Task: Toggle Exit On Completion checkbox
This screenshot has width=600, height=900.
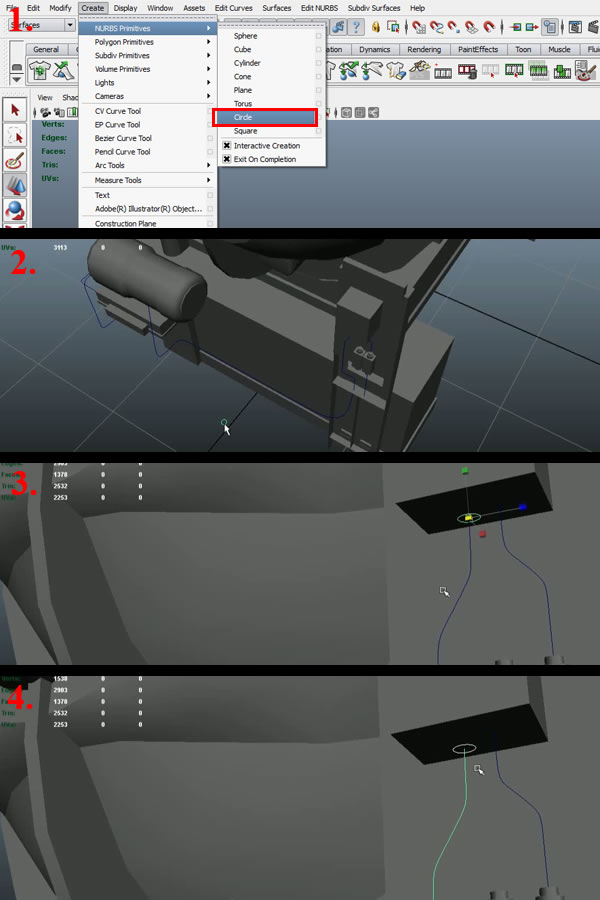Action: pyautogui.click(x=227, y=159)
